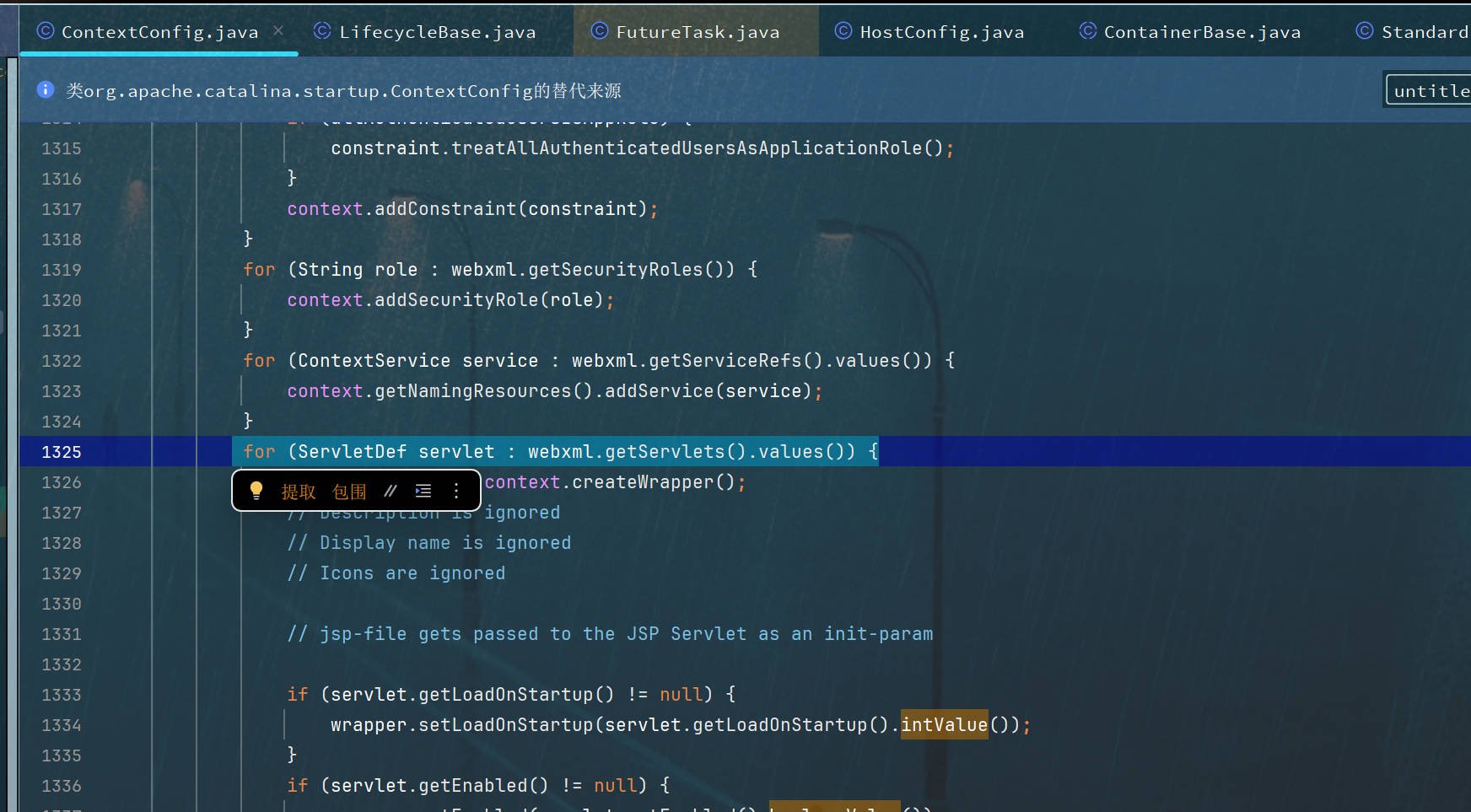Click addSecurityRole in line 1320
The height and width of the screenshot is (812, 1471).
pos(456,300)
